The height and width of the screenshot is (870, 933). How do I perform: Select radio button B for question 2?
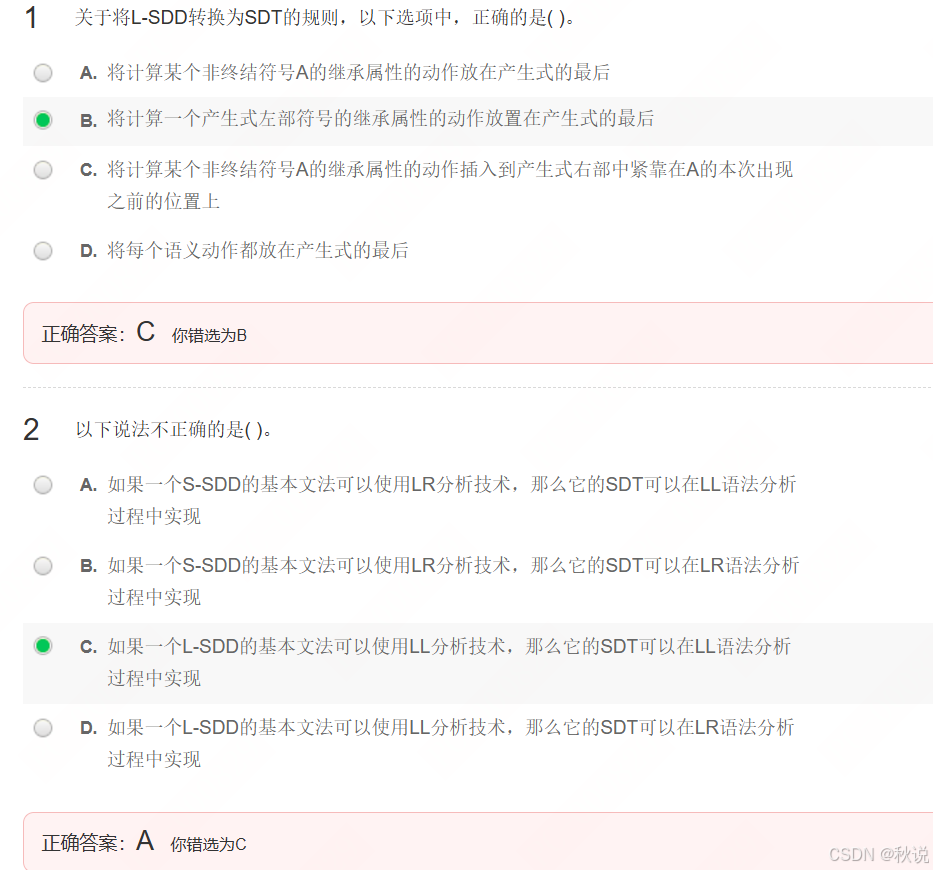point(43,566)
